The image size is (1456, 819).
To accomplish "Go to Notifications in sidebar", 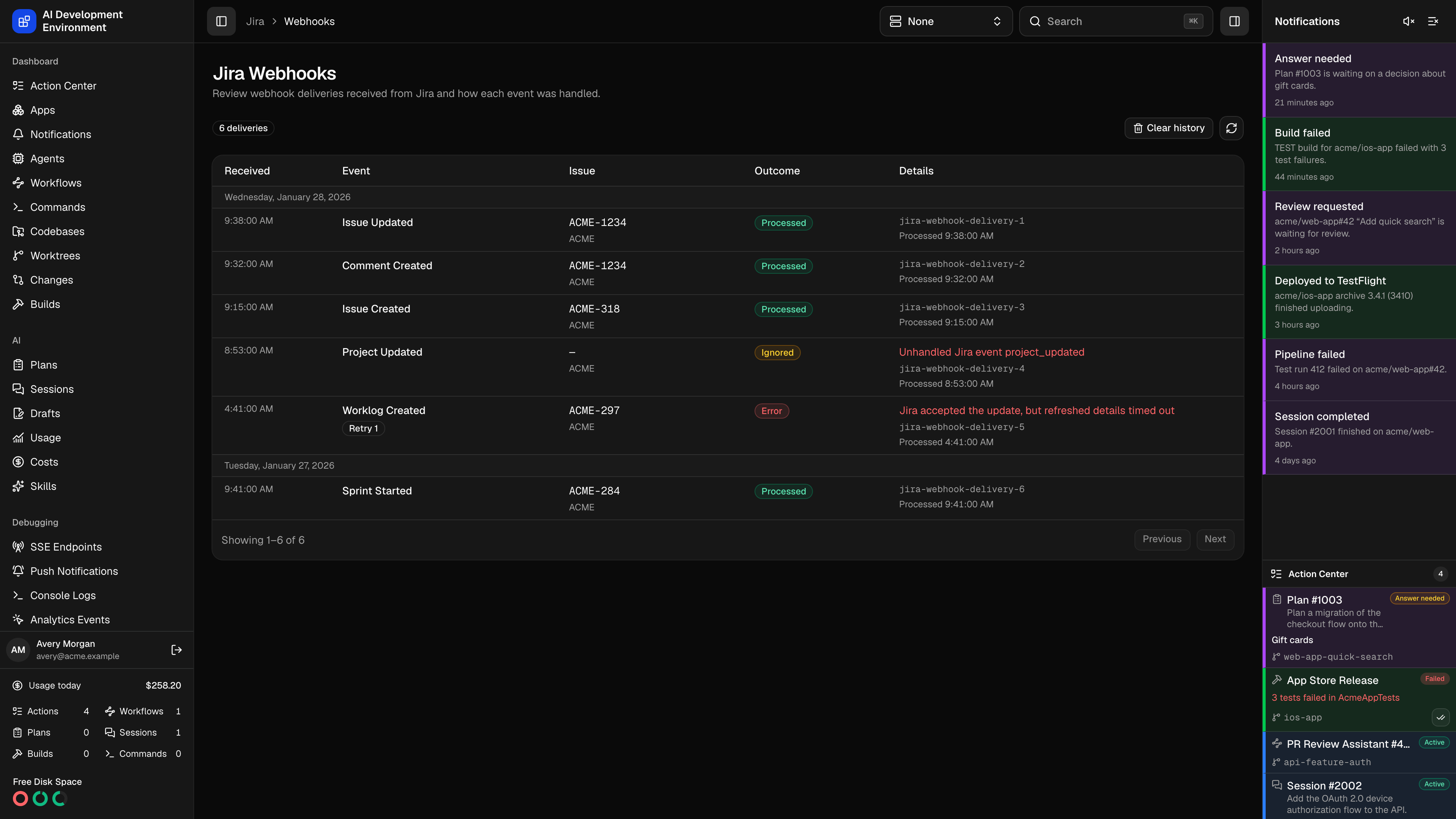I will 97,135.
